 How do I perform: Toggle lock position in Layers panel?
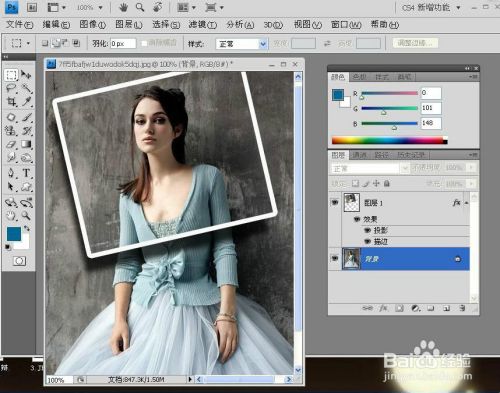[376, 184]
